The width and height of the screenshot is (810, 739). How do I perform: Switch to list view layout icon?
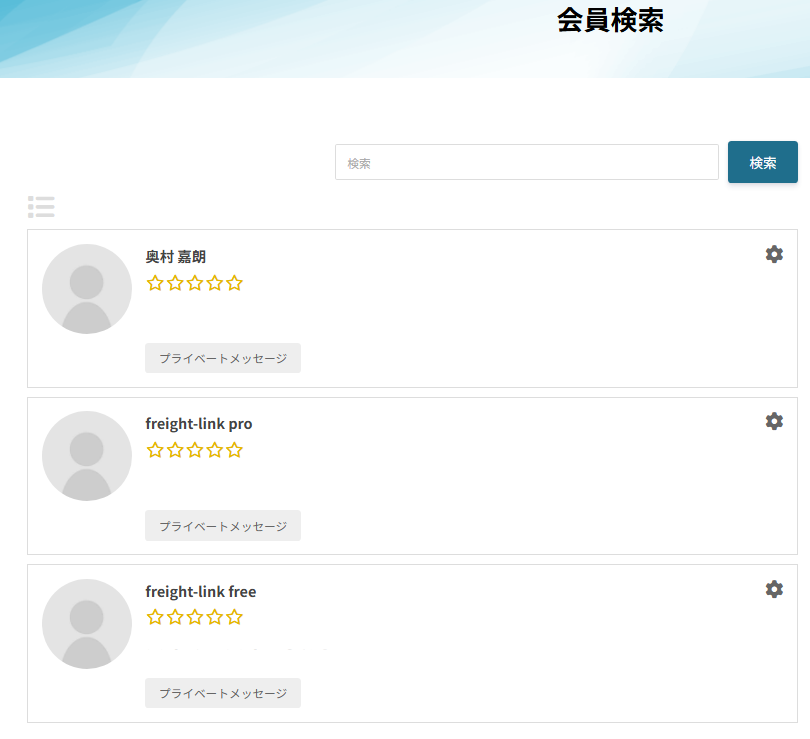(x=41, y=207)
